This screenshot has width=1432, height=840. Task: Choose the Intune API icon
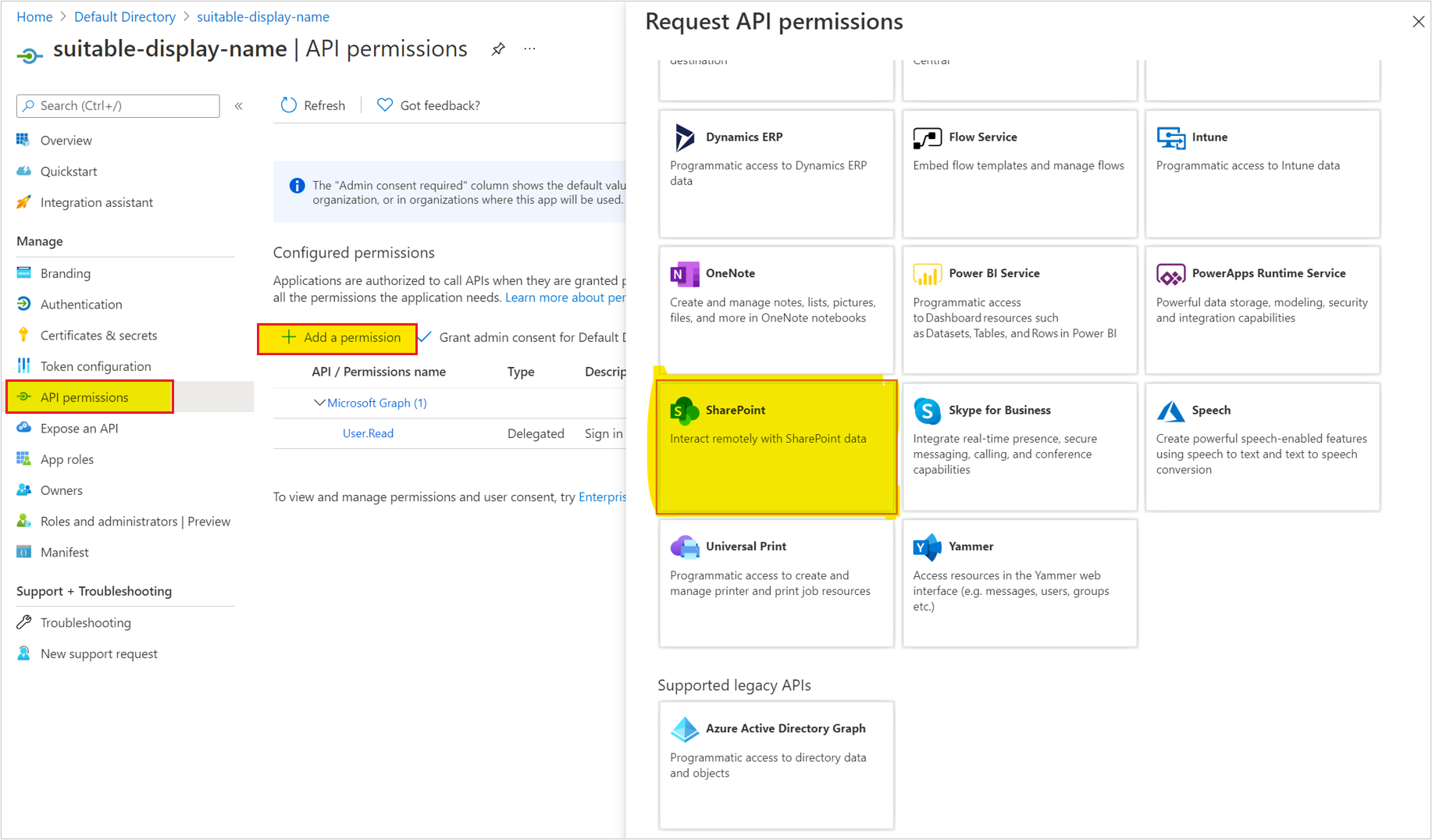1170,138
